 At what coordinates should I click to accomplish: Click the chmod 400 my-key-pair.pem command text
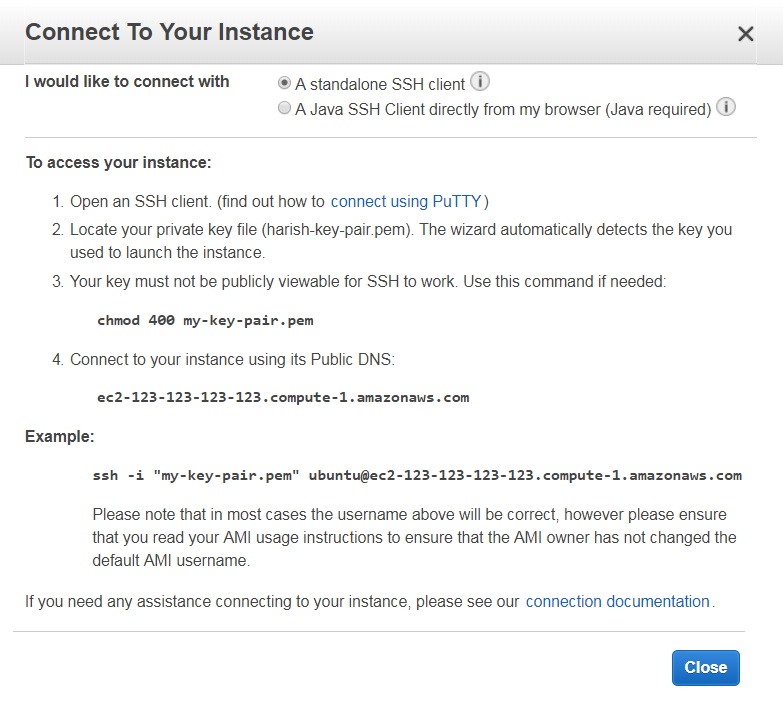205,320
